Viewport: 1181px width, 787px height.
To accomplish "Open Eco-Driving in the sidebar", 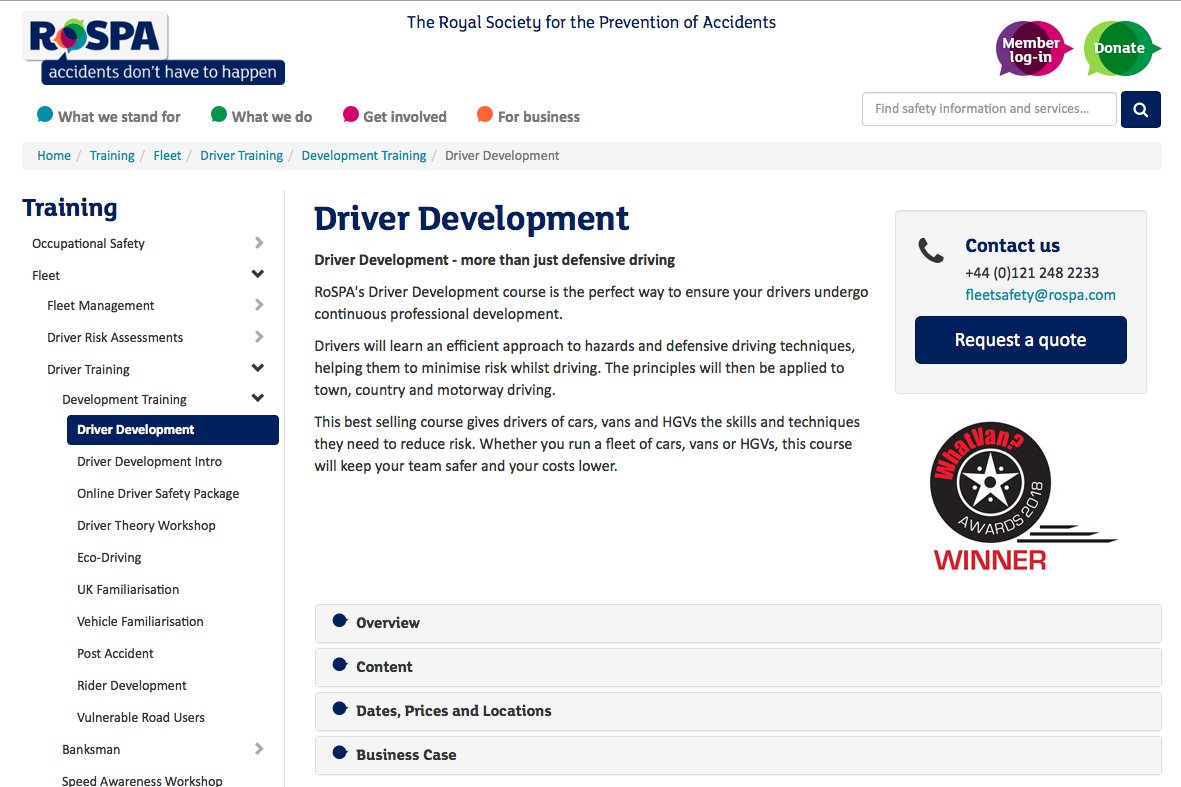I will (109, 558).
